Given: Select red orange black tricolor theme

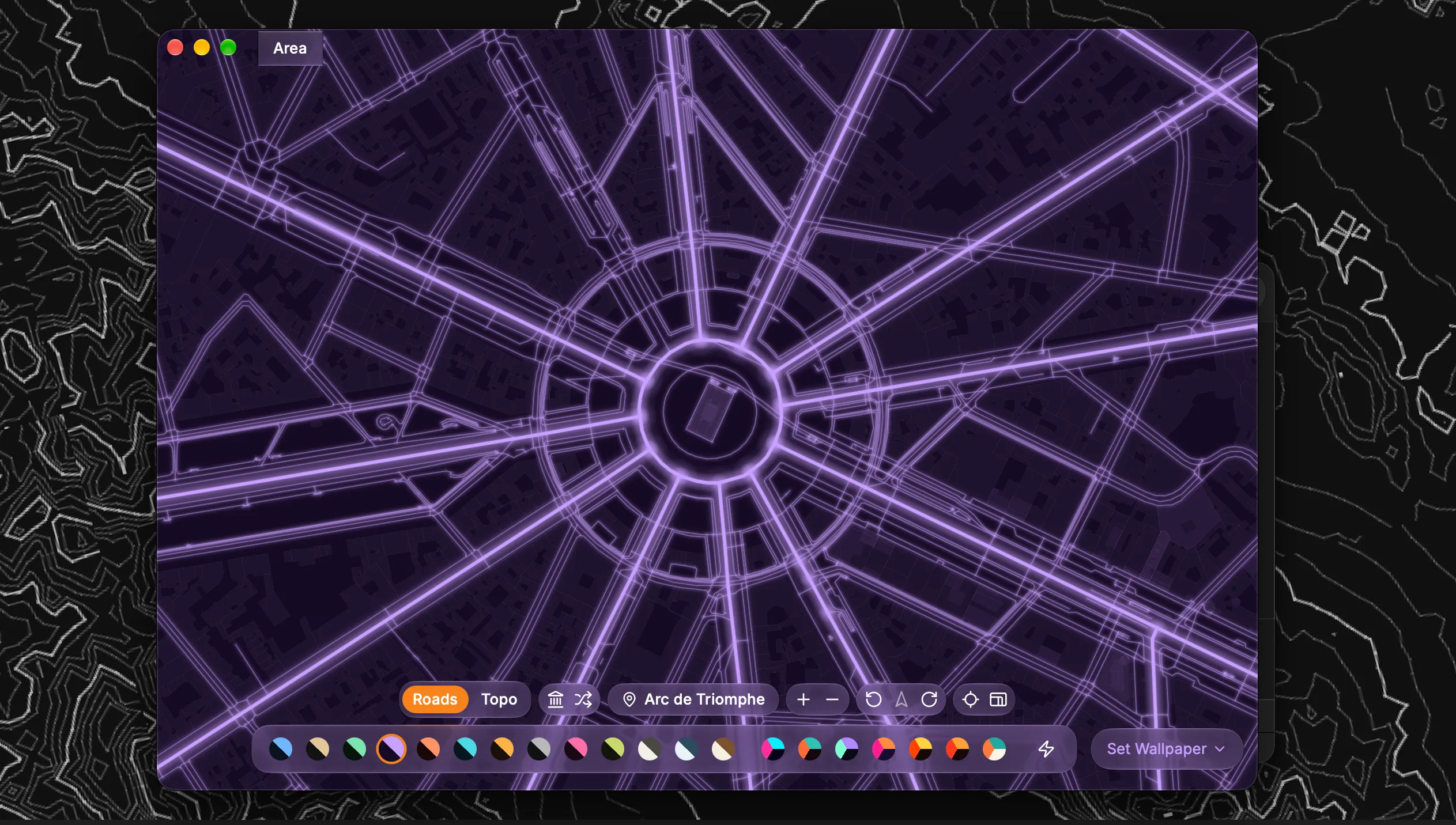Looking at the screenshot, I should pos(957,749).
